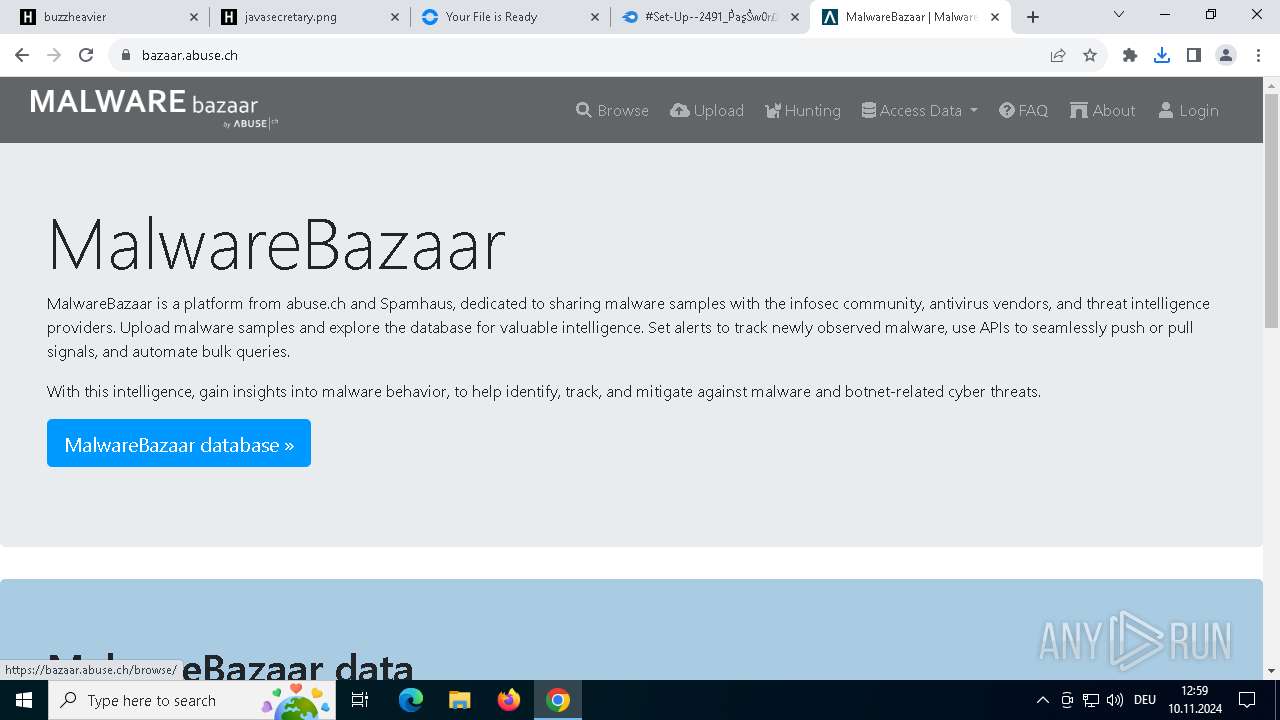Share this page icon

pos(1058,55)
